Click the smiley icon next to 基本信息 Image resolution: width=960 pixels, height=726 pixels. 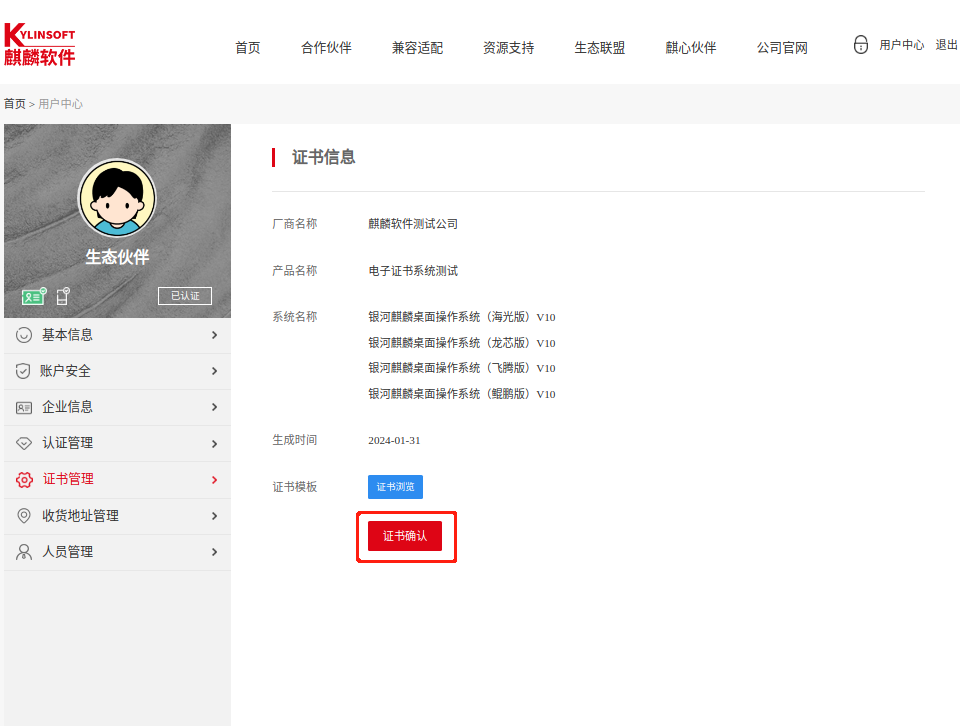(x=24, y=335)
